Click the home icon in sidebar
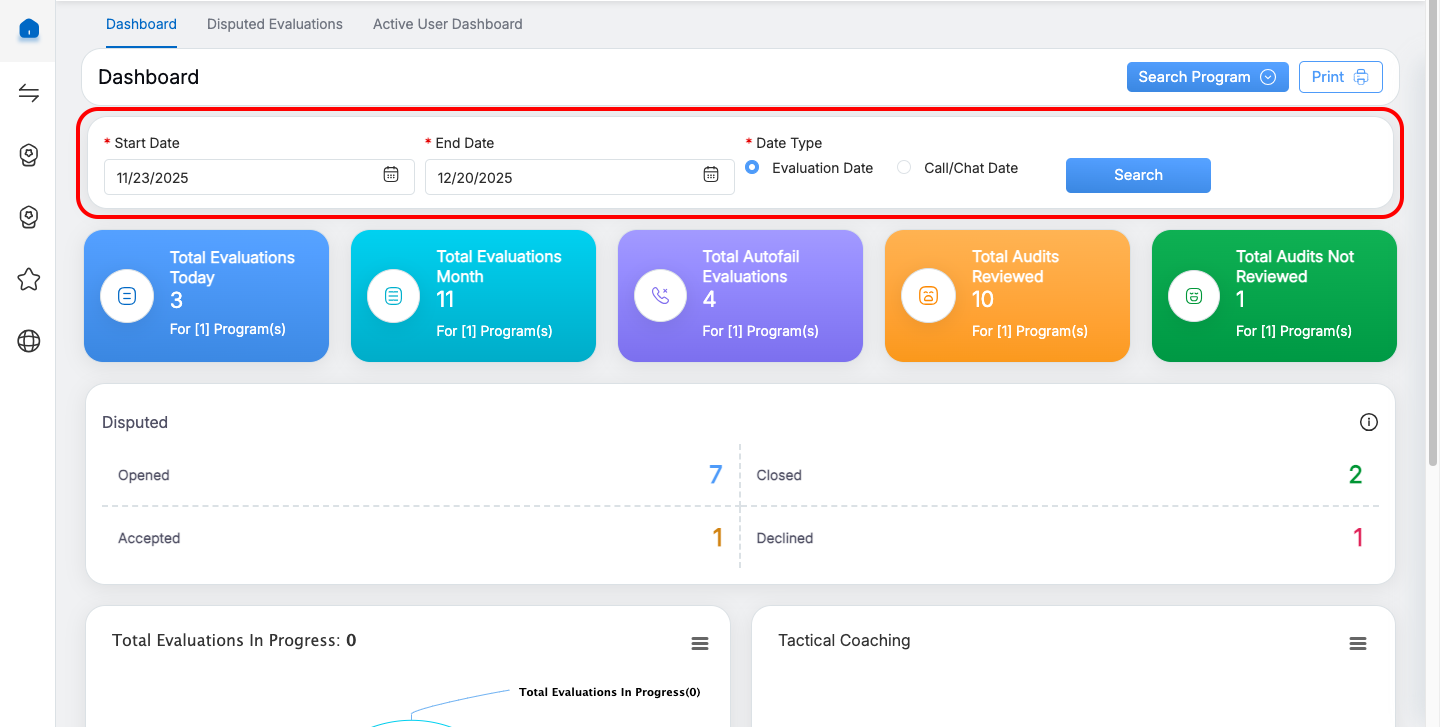The image size is (1440, 727). pos(29,29)
